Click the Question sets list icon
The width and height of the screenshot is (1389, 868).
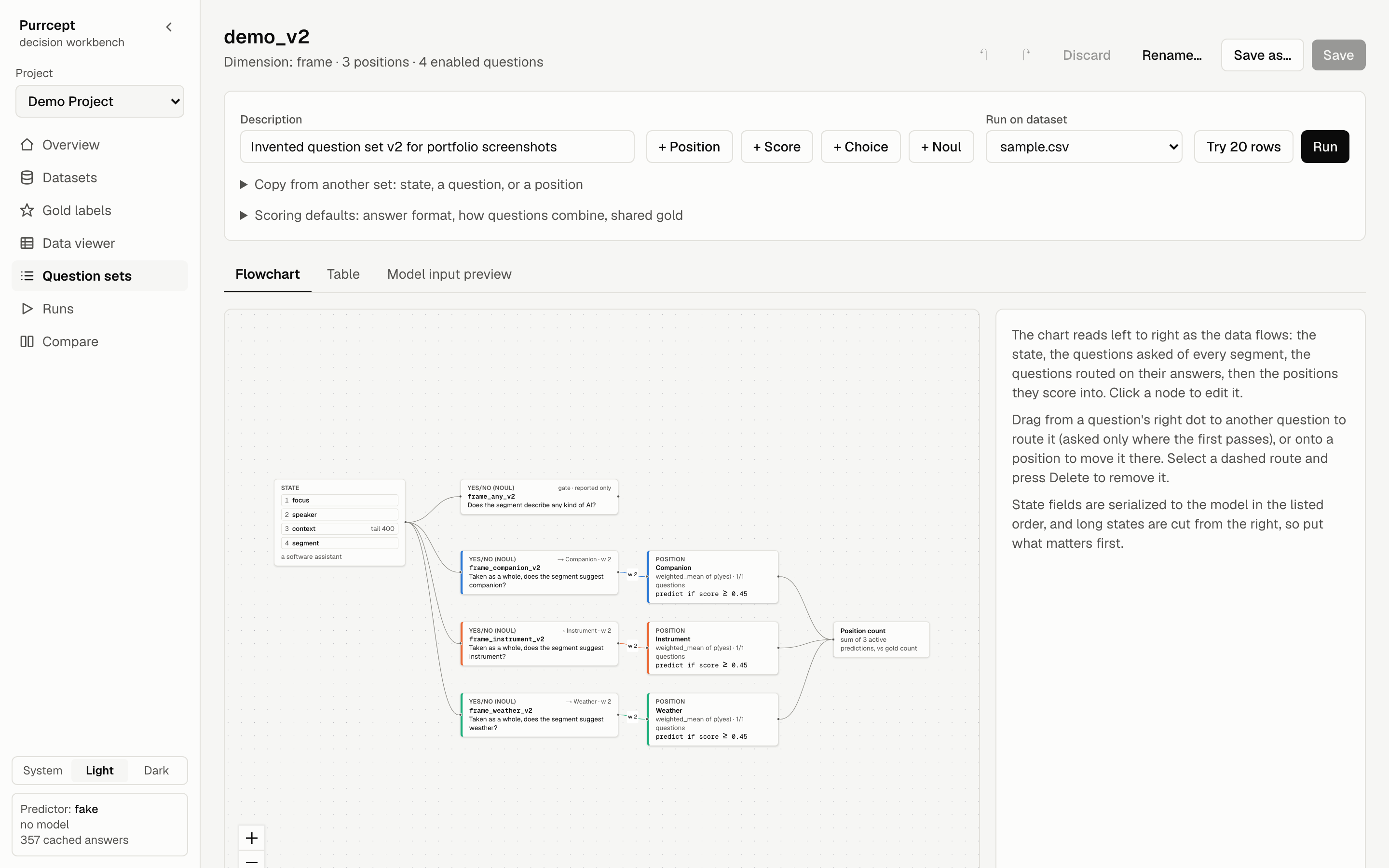[x=27, y=275]
